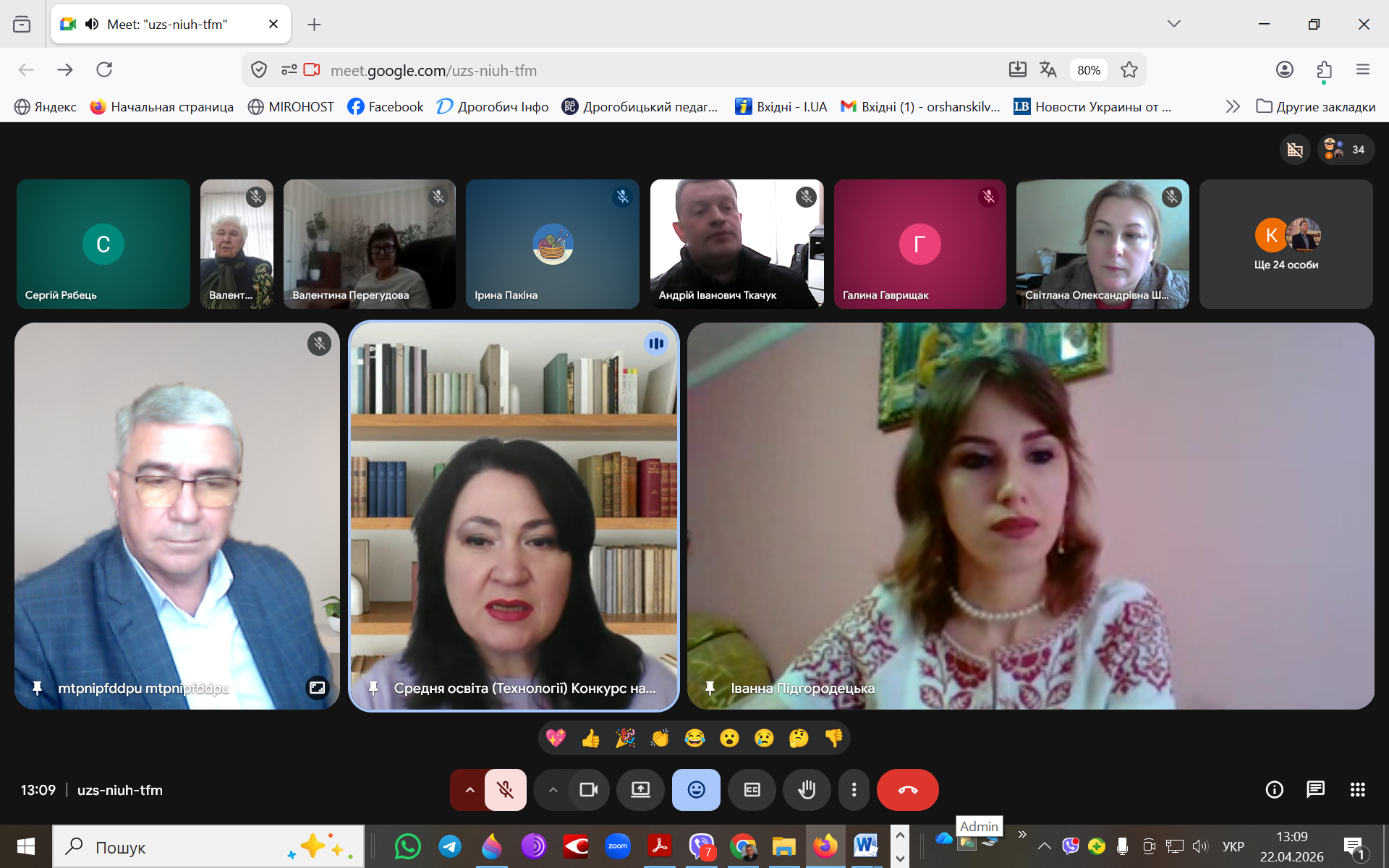The image size is (1389, 868).
Task: Expand video settings arrow next to camera
Action: (x=553, y=790)
